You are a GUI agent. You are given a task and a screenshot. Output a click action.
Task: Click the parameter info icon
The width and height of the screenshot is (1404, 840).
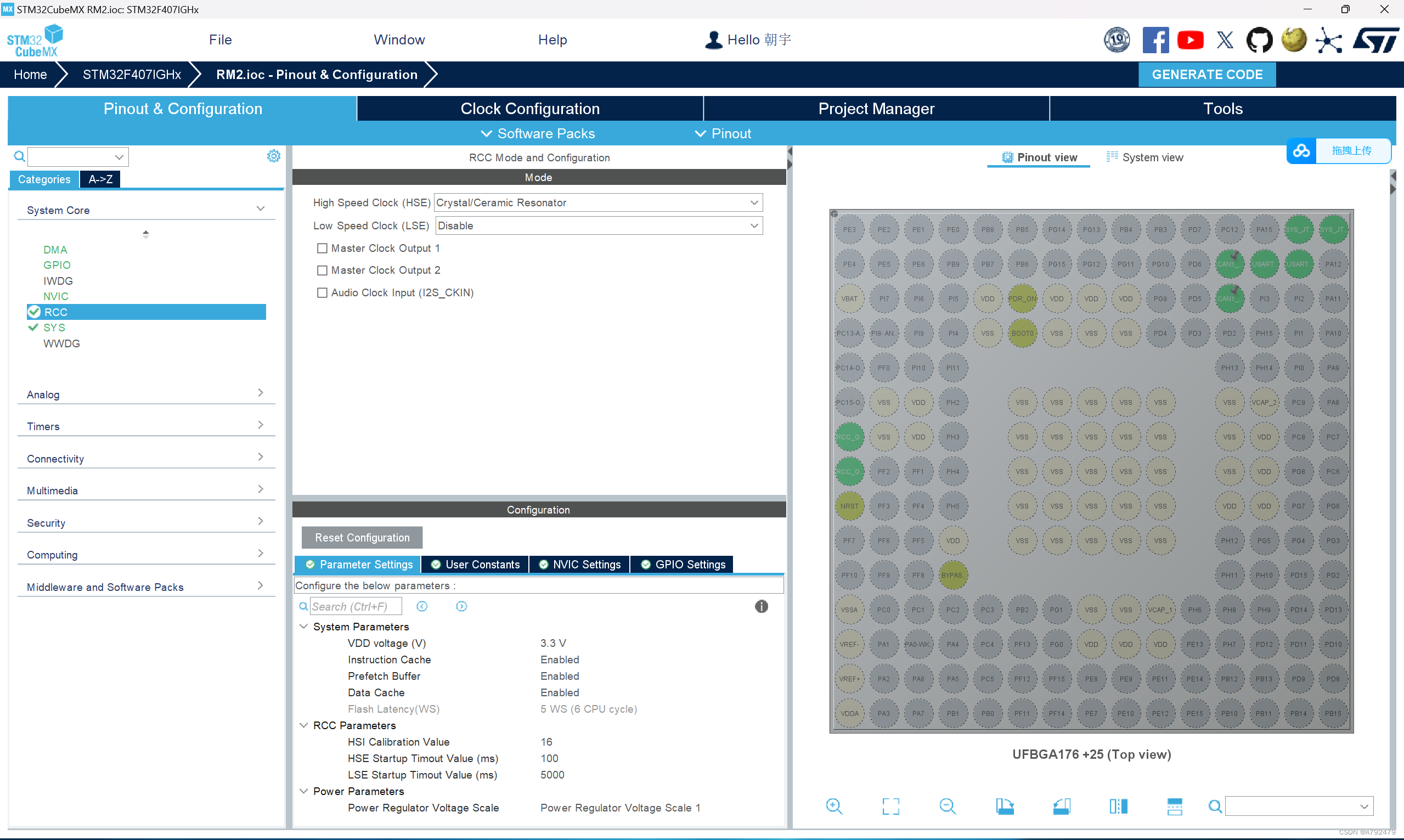click(761, 606)
